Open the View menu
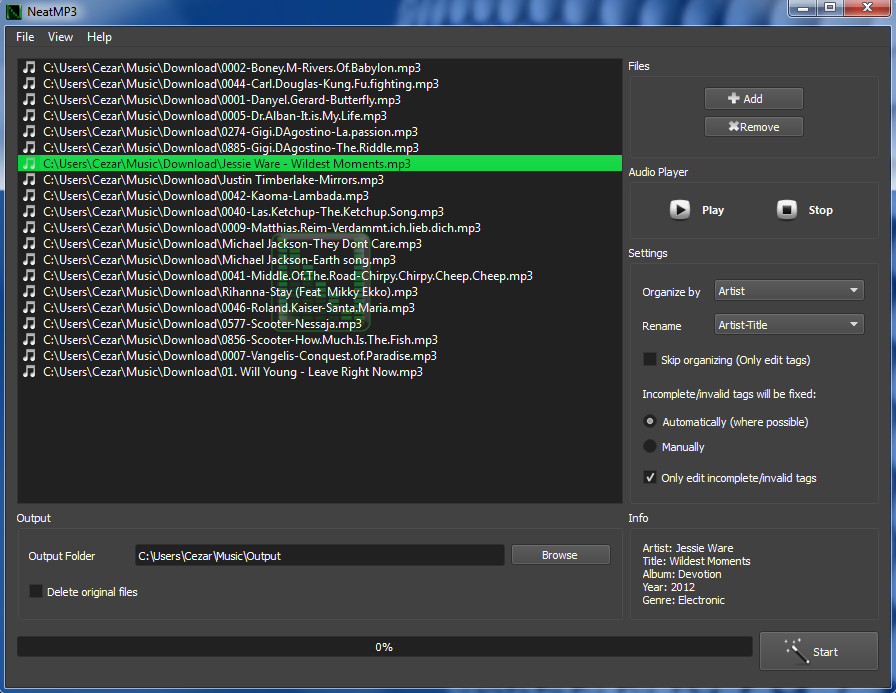The image size is (896, 693). 60,37
